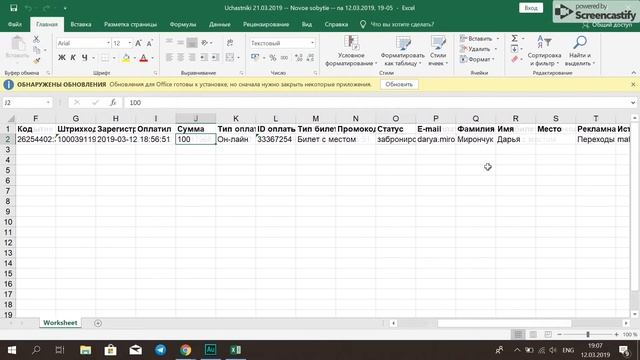Open the Текстовый number format dropdown
640x360 pixels.
[312, 43]
